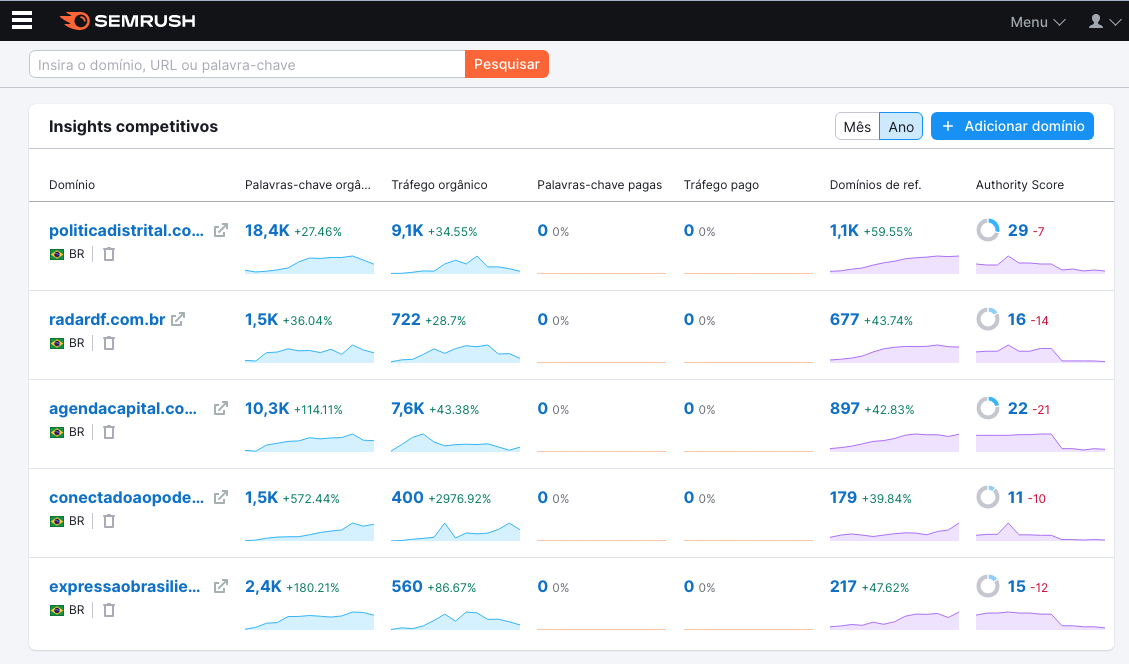Image resolution: width=1129 pixels, height=664 pixels.
Task: Switch the period toggle to Mês
Action: pos(857,127)
